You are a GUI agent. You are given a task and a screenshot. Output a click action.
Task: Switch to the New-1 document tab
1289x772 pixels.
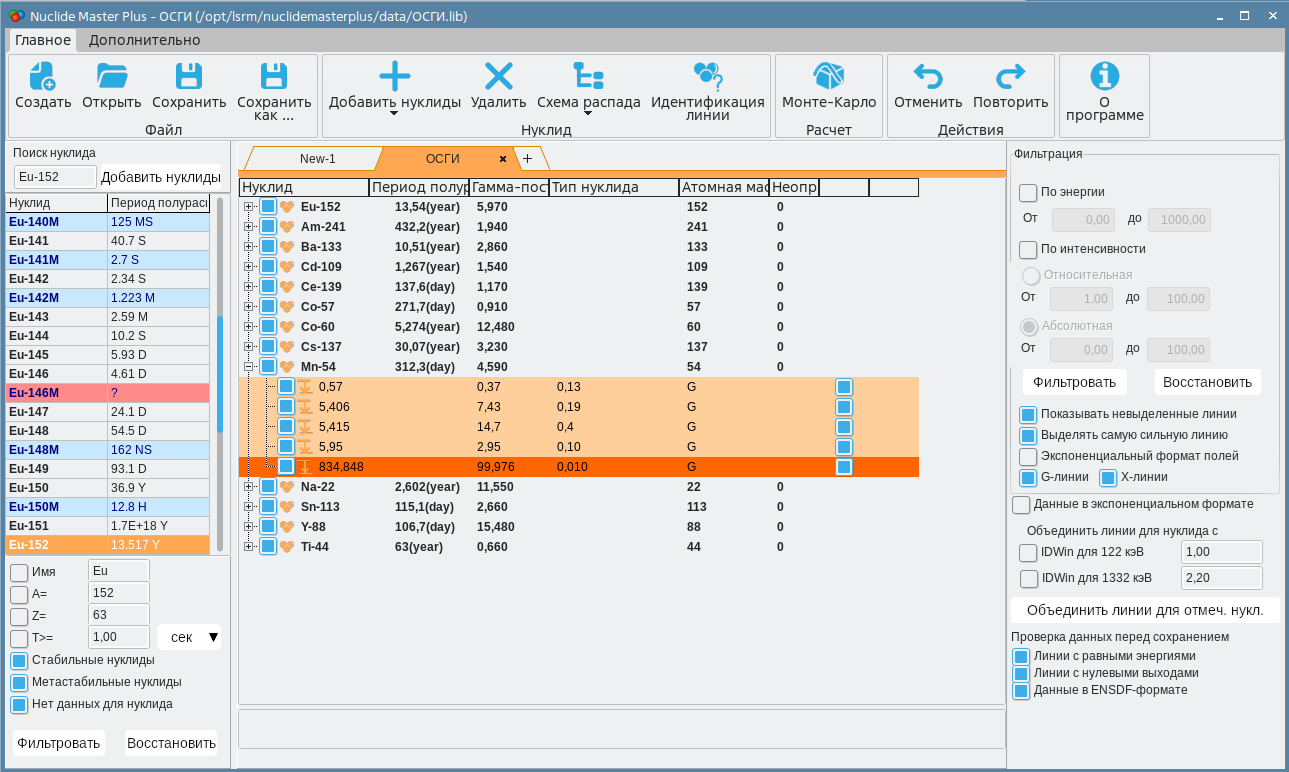point(318,159)
